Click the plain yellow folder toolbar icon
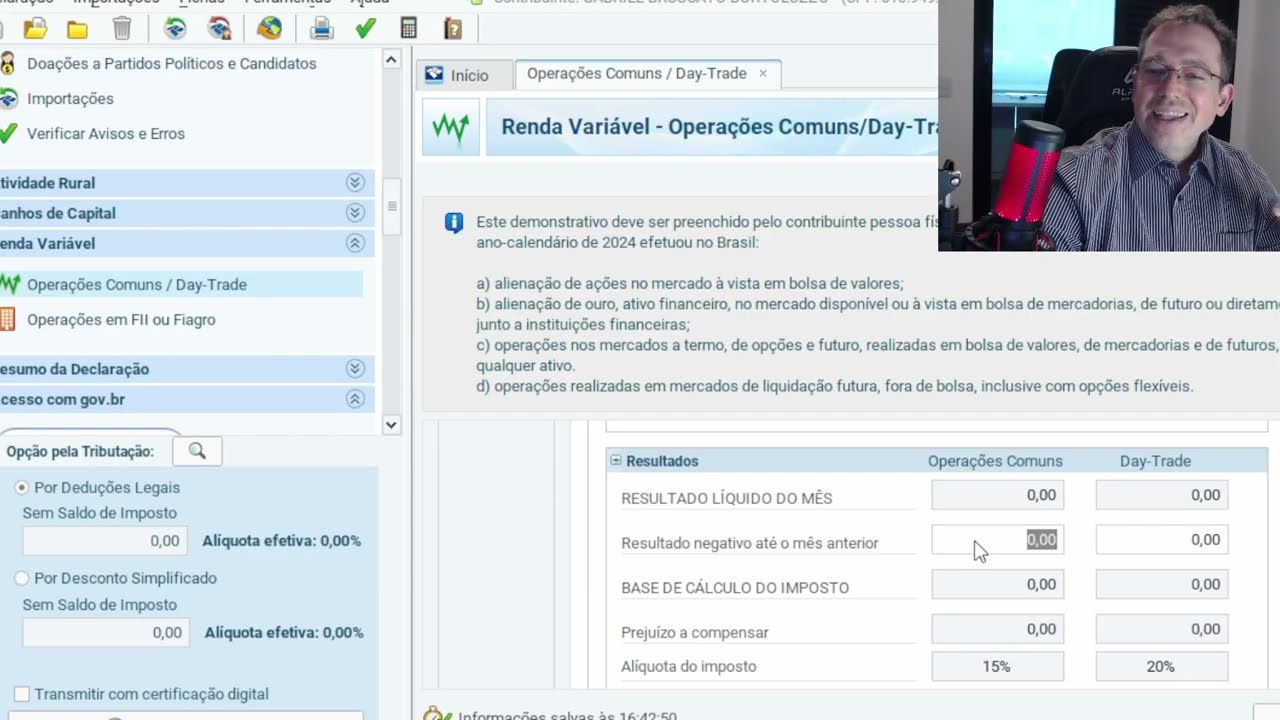1280x720 pixels. tap(77, 29)
